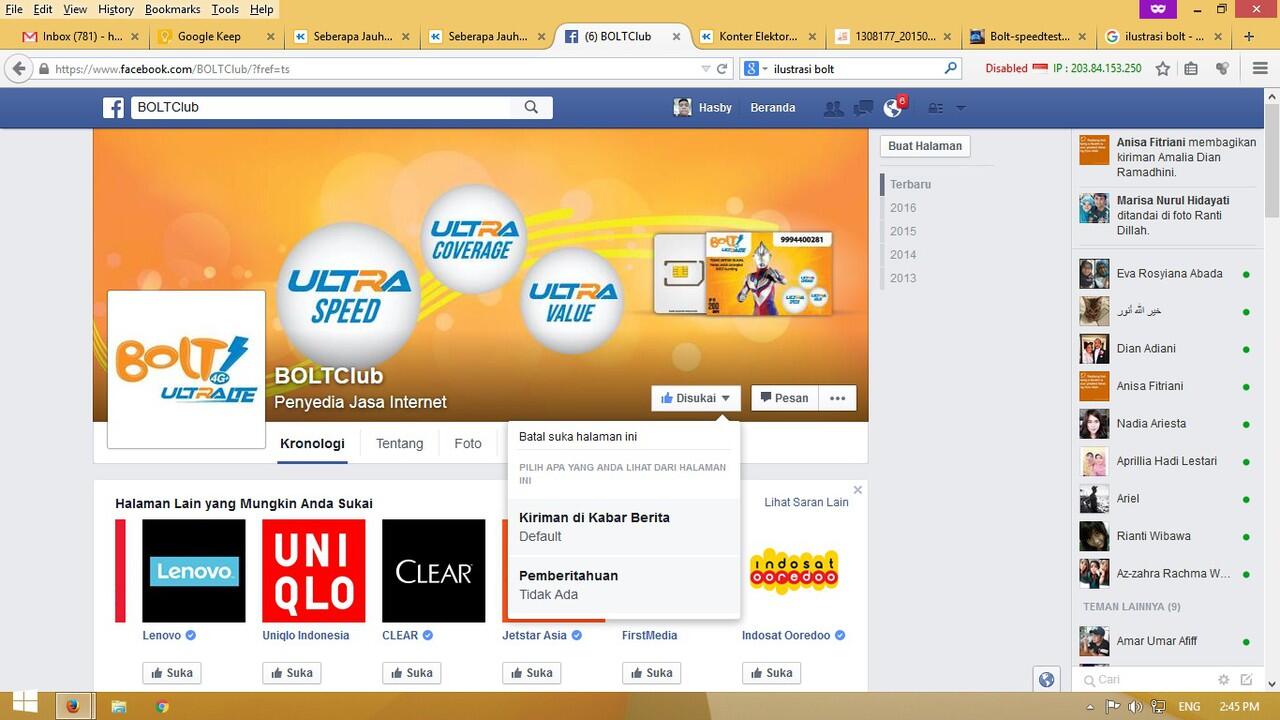Viewport: 1280px width, 720px height.
Task: Click the Facebook logo icon
Action: [113, 108]
